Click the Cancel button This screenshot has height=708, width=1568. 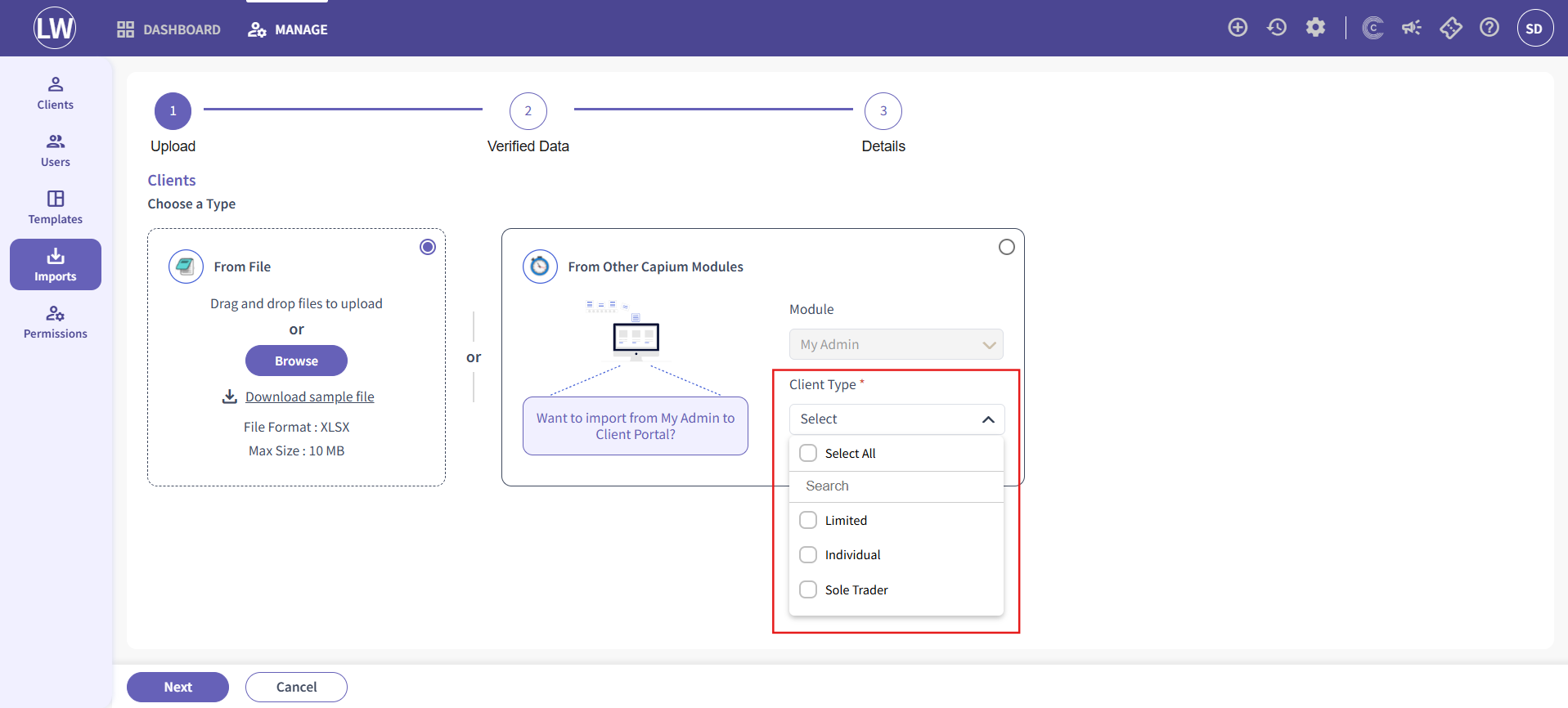click(x=296, y=687)
